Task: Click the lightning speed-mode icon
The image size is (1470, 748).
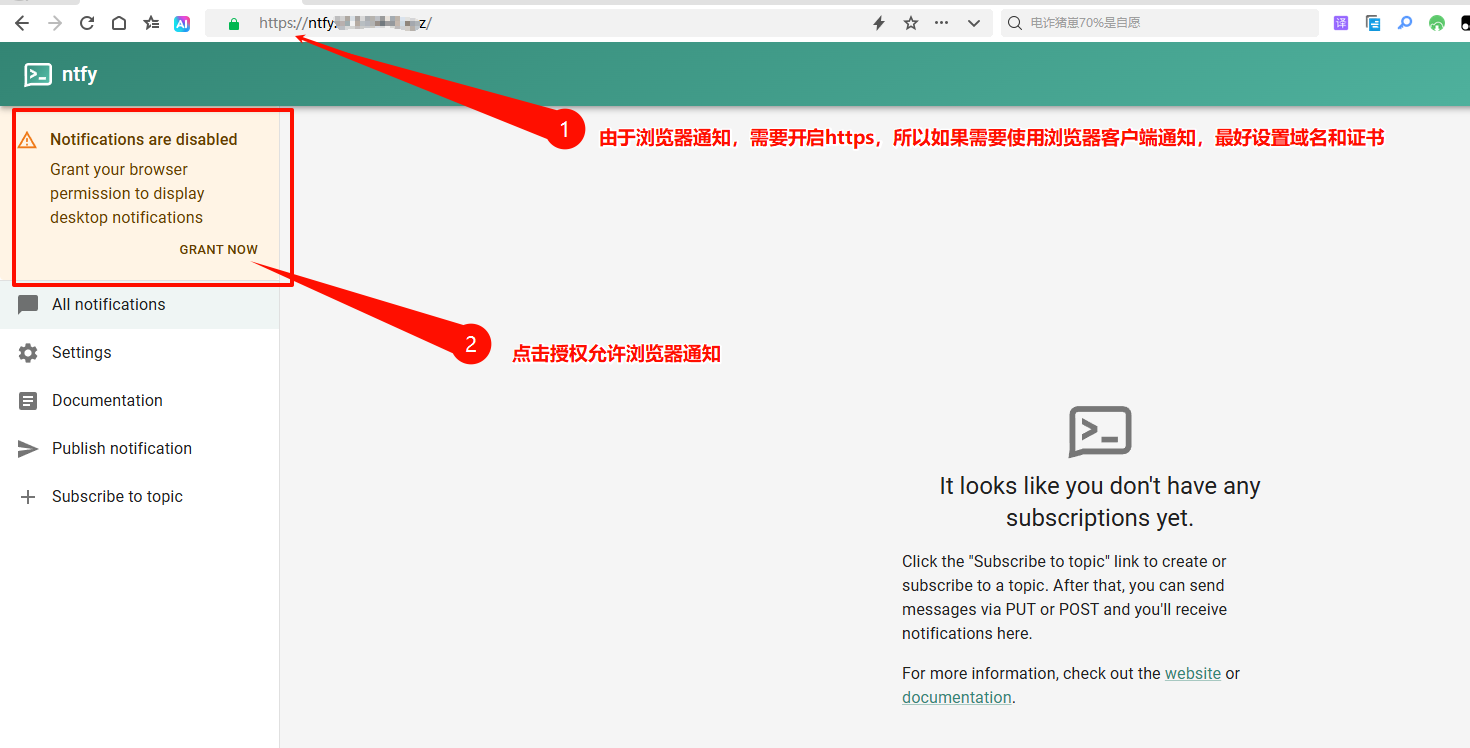Action: click(879, 23)
